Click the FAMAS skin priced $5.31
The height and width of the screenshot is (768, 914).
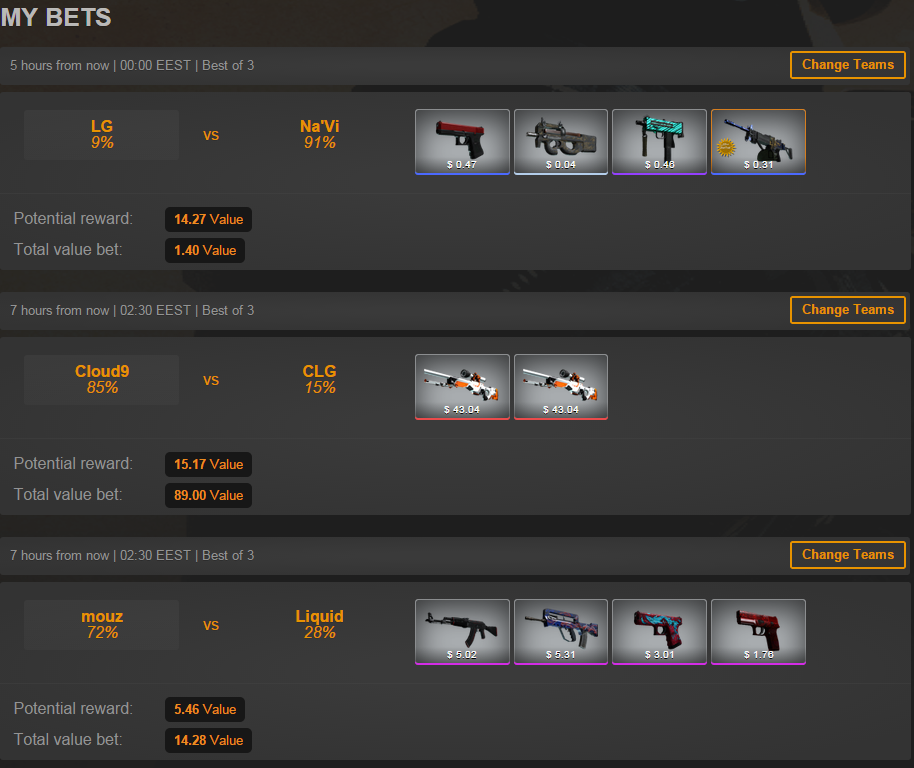[561, 632]
